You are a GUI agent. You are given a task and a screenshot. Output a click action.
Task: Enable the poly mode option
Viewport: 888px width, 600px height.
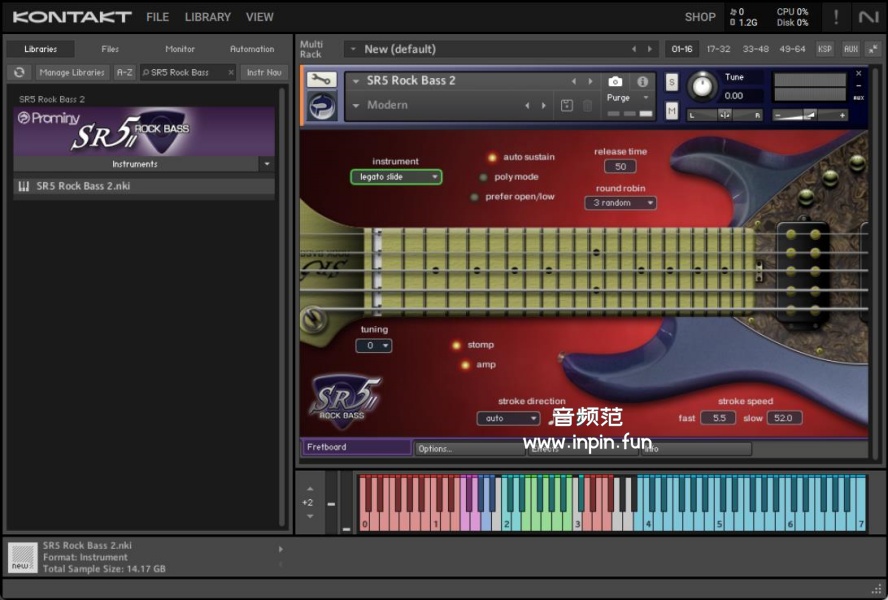coord(484,177)
